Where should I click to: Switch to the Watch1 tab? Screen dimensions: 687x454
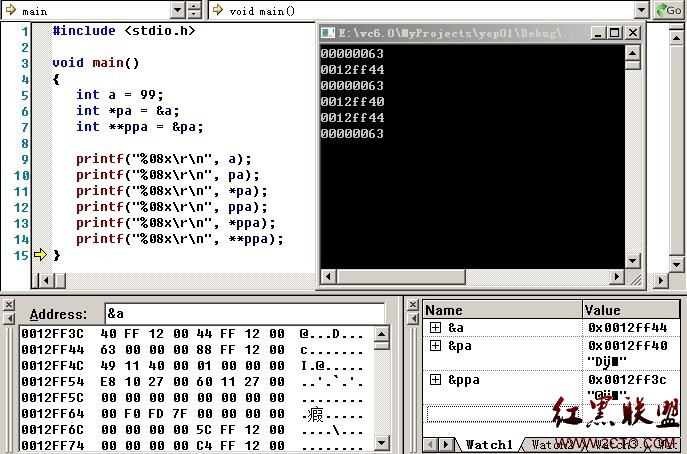[489, 444]
